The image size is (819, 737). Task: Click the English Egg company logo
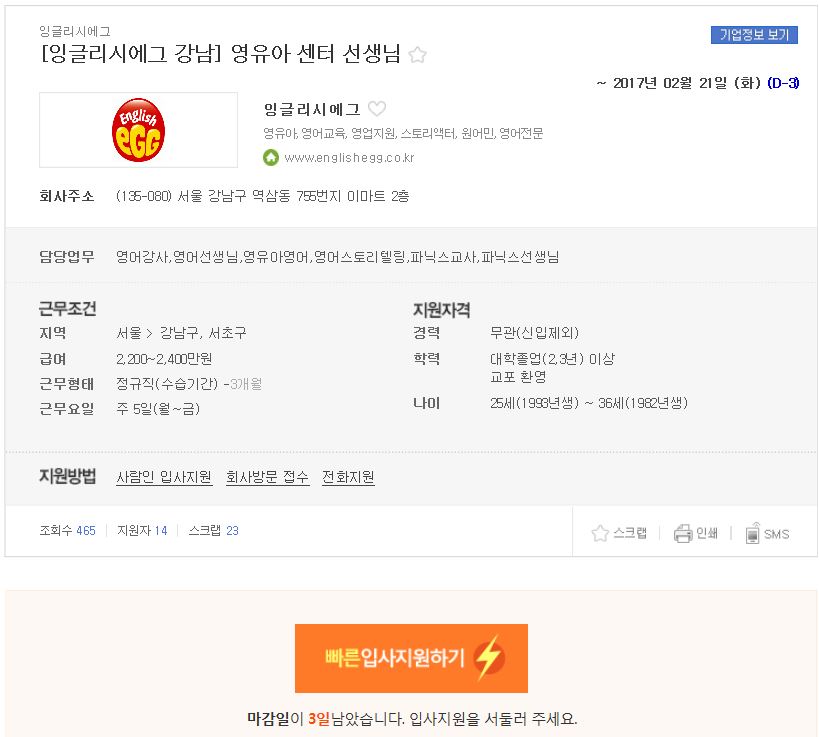138,130
